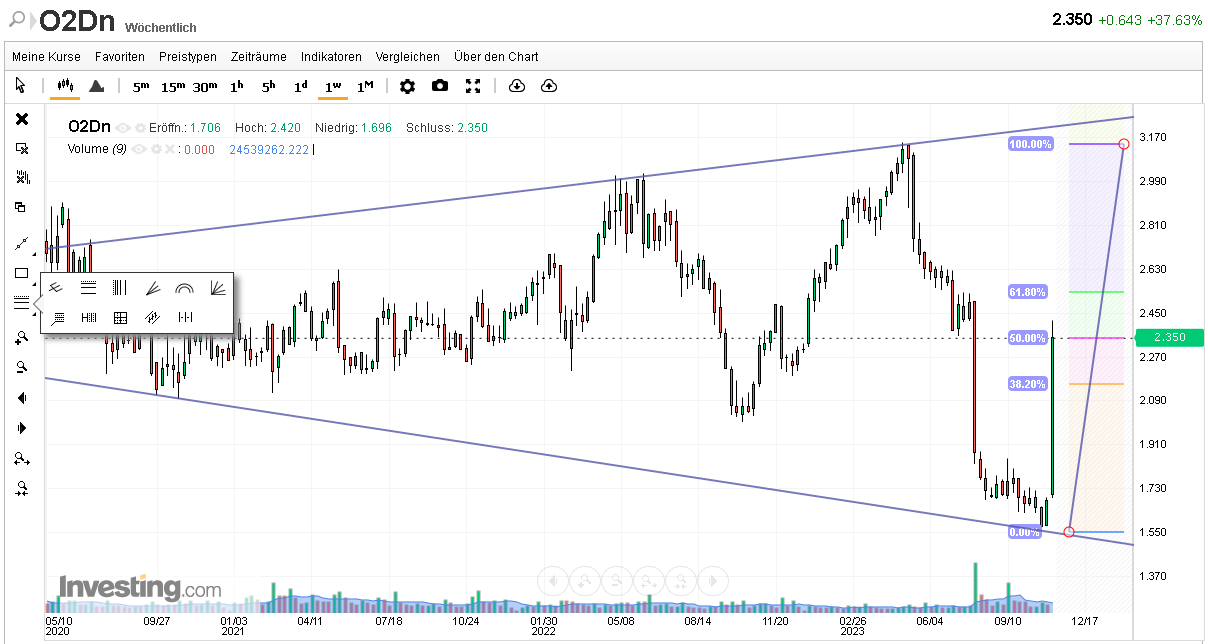Switch timeframe to 1M
This screenshot has height=644, width=1208.
point(364,86)
